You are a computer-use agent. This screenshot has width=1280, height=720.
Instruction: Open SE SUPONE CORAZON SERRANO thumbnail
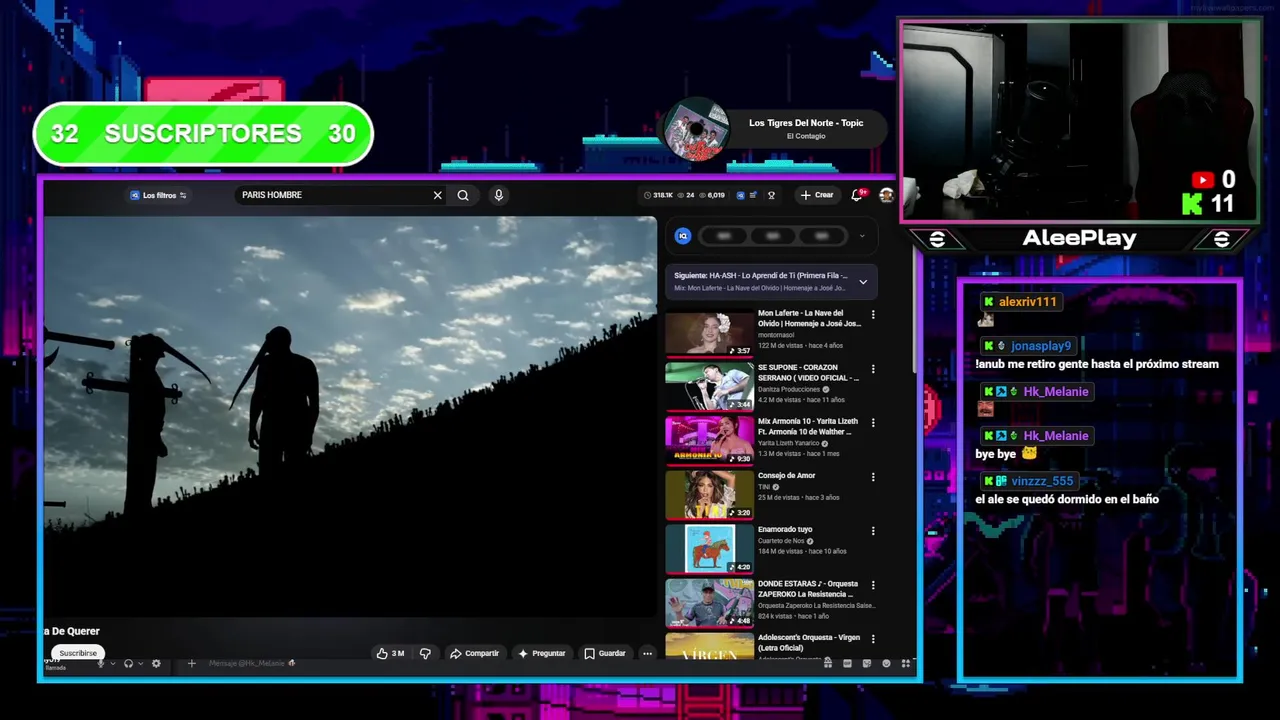coord(709,387)
